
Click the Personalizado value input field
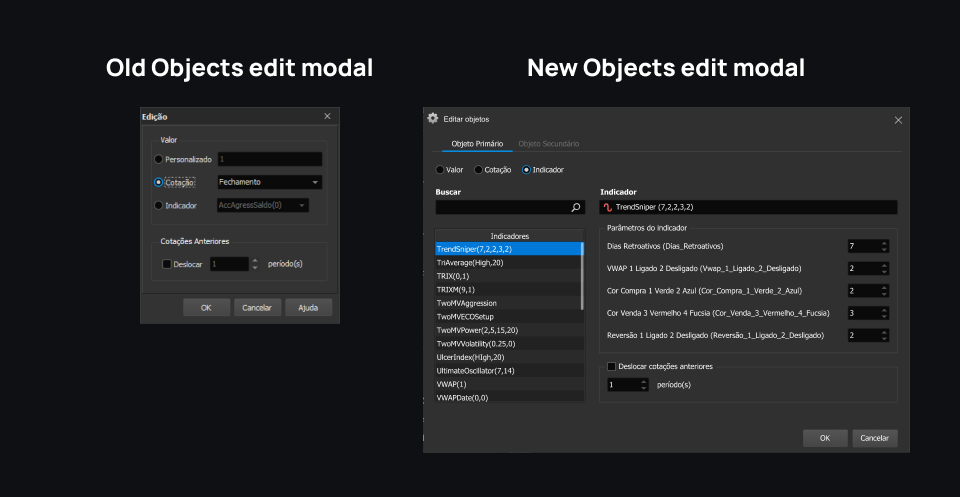[x=270, y=159]
